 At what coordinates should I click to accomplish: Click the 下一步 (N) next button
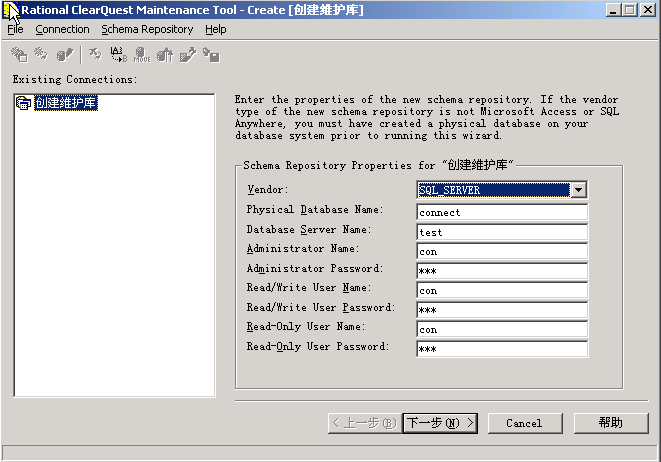pos(440,423)
